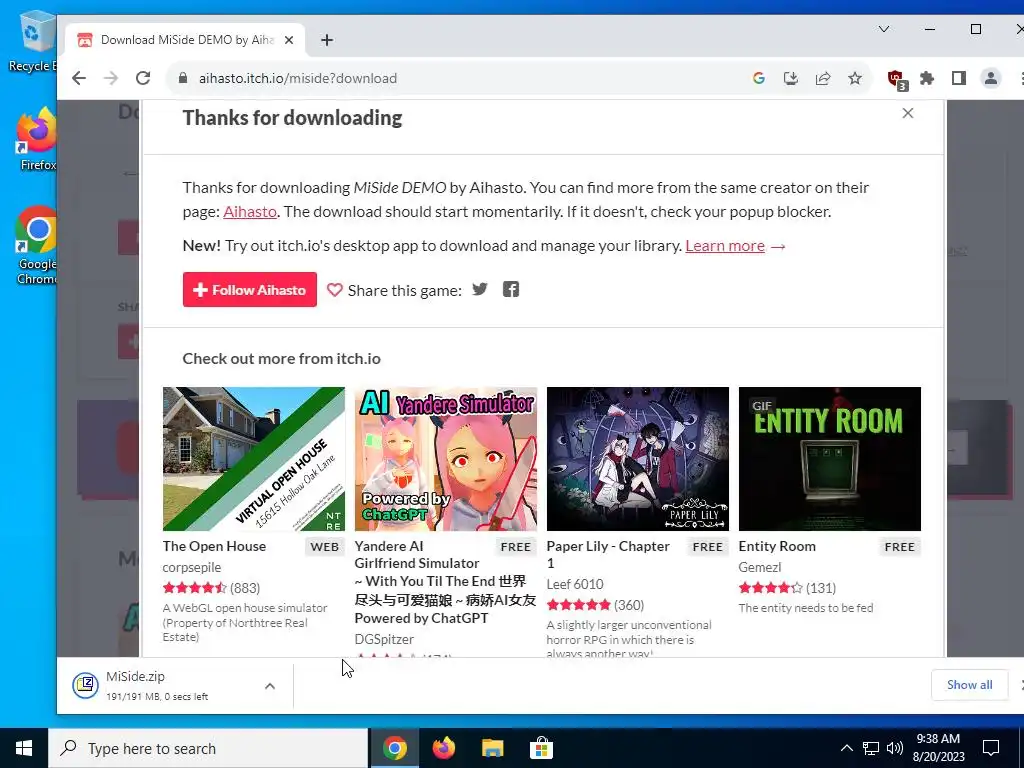This screenshot has width=1024, height=768.
Task: Open the AI Yandere Simulator thumbnail
Action: pyautogui.click(x=445, y=458)
